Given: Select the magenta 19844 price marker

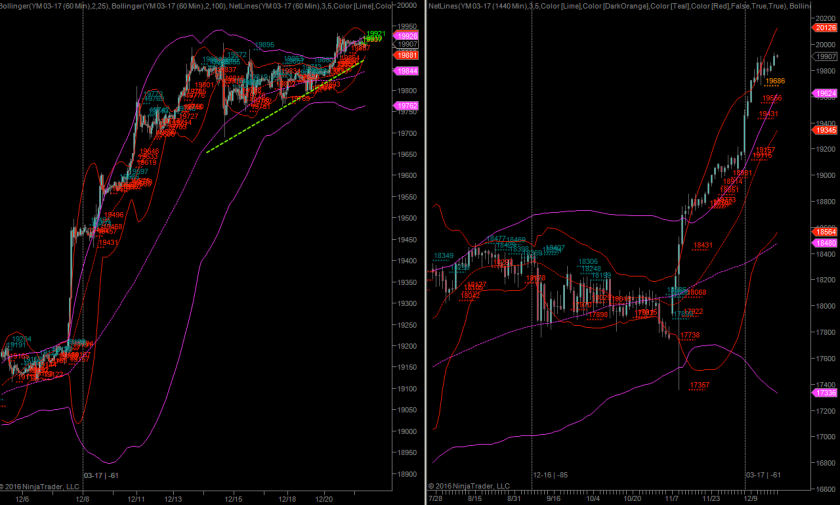Looking at the screenshot, I should click(x=406, y=71).
